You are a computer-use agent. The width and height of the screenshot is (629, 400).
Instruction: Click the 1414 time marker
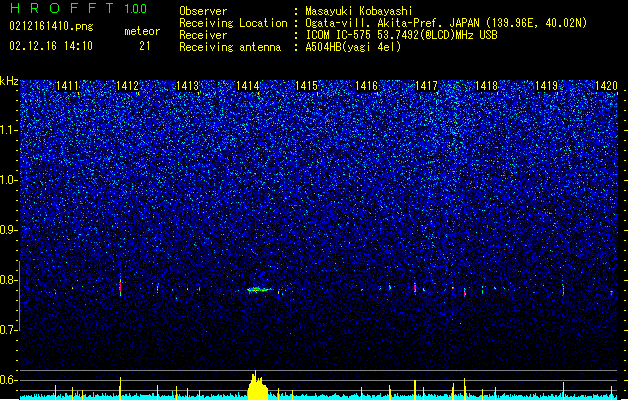point(248,86)
